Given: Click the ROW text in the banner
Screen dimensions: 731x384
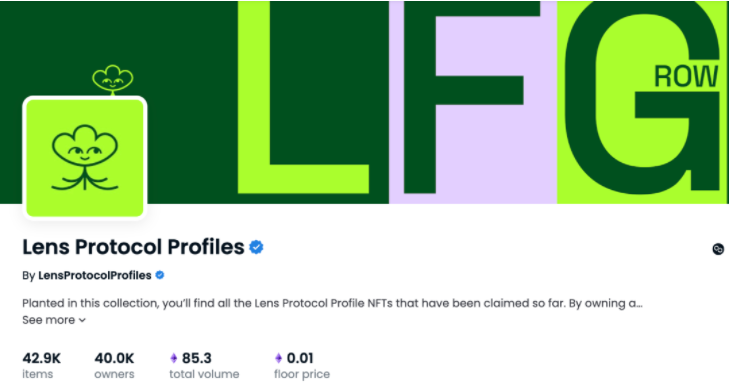Looking at the screenshot, I should click(x=686, y=76).
